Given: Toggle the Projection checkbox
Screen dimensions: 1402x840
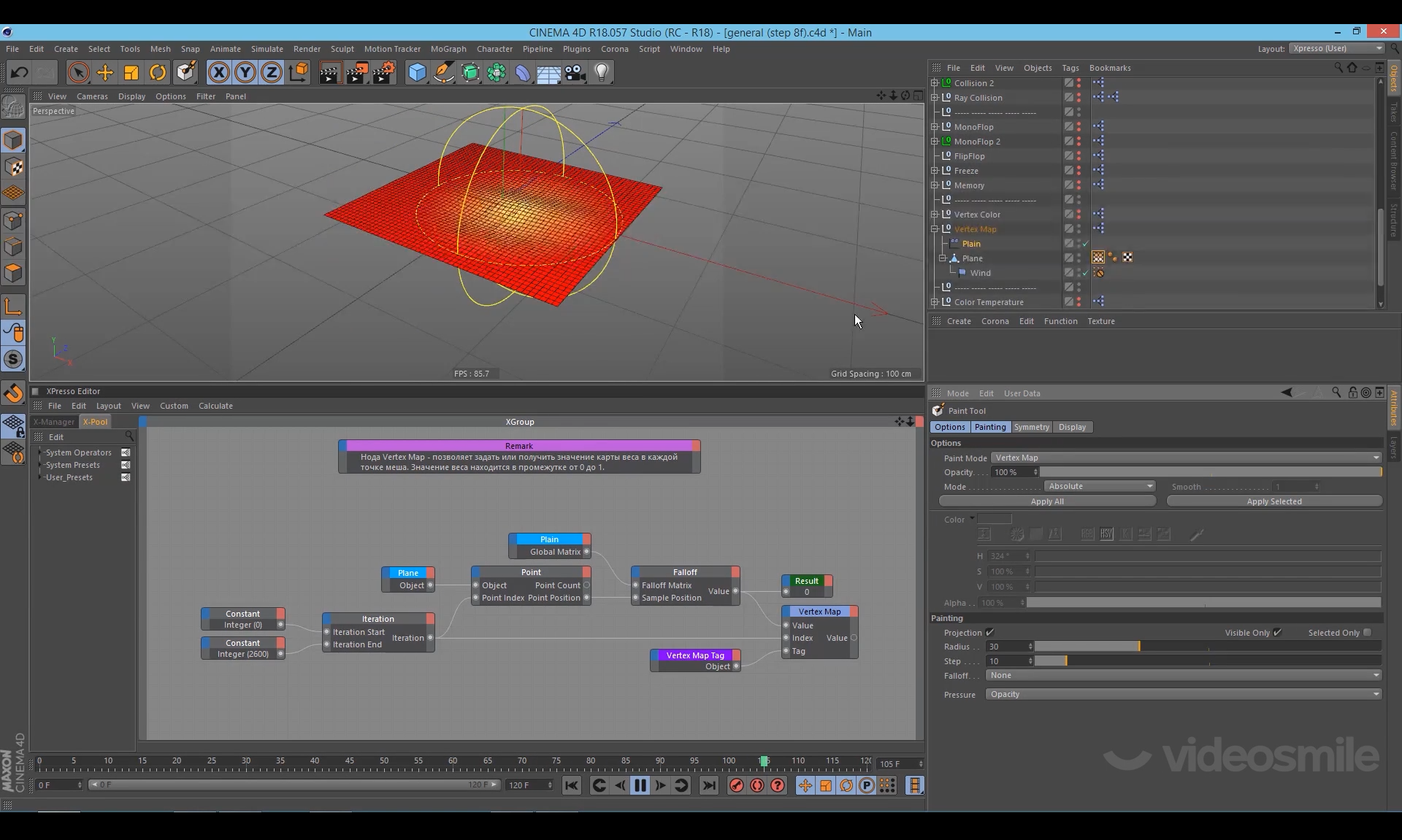Looking at the screenshot, I should tap(989, 633).
